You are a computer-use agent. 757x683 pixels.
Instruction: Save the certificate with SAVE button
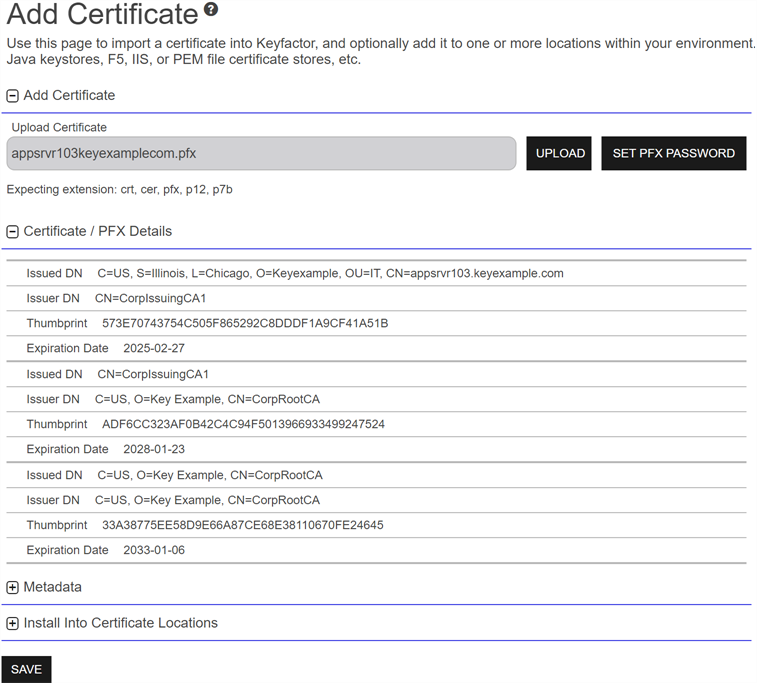coord(26,669)
